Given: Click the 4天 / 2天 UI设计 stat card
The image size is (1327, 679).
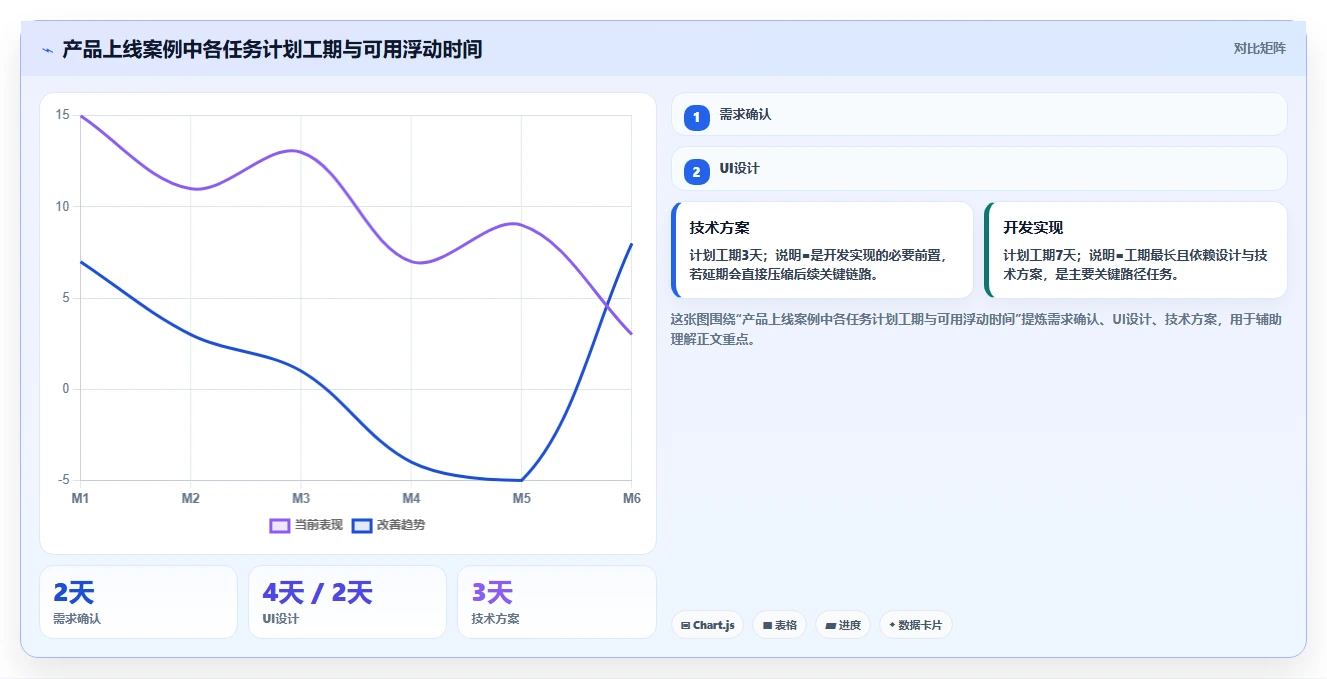Looking at the screenshot, I should (x=347, y=602).
